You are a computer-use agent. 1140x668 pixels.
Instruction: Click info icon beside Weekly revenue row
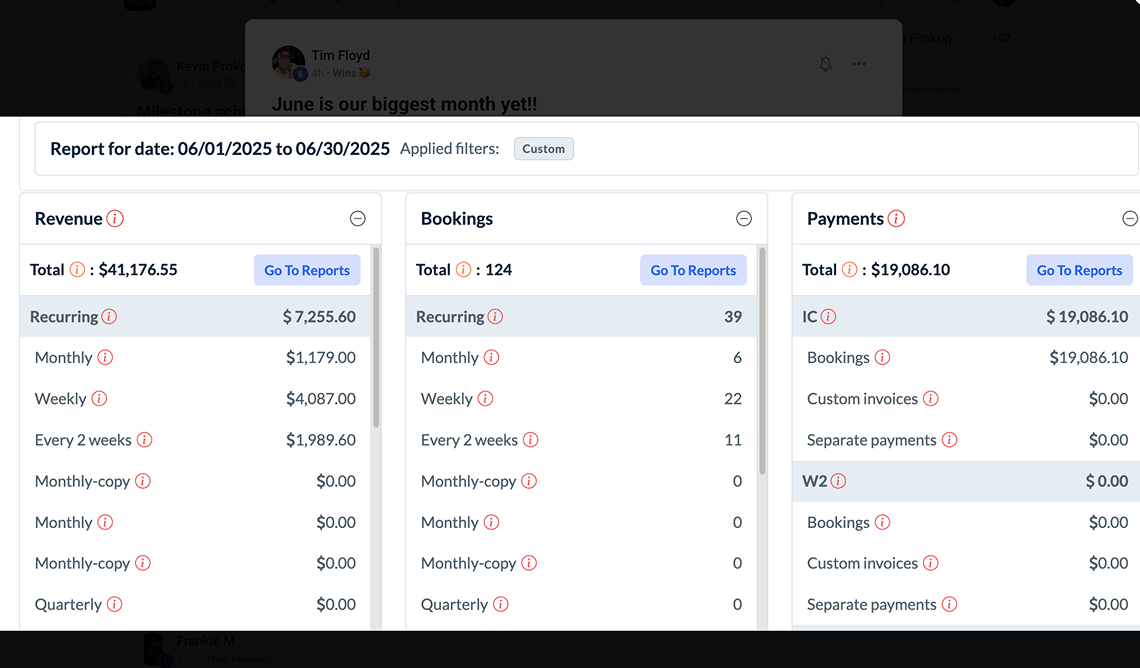pos(99,399)
